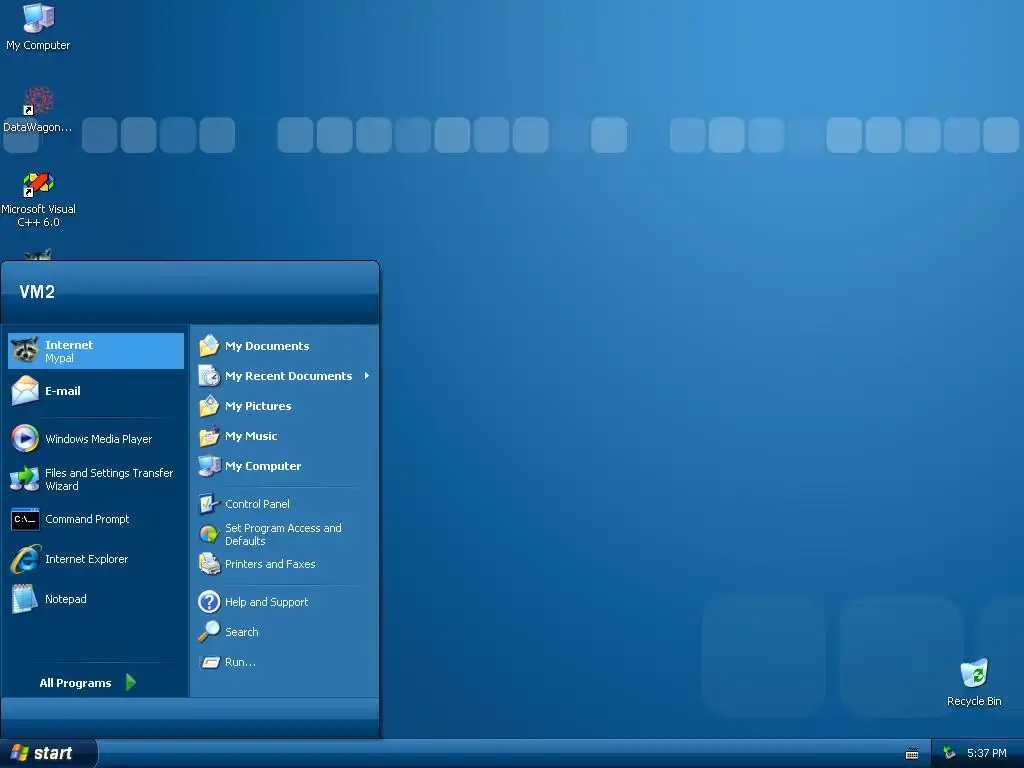Open Search from the Start menu
Viewport: 1024px width, 768px height.
pyautogui.click(x=285, y=632)
